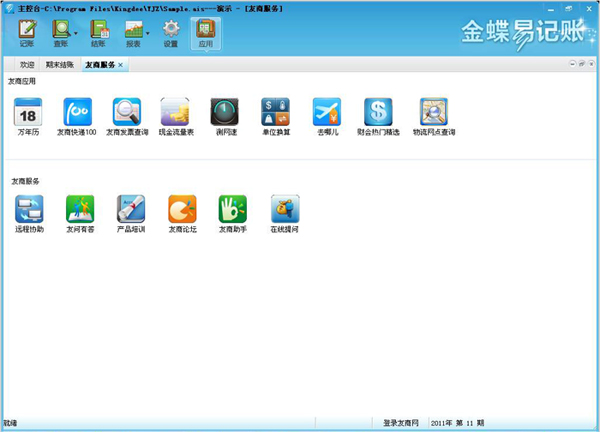
Task: Click the app icon in title bar
Action: (x=10, y=8)
